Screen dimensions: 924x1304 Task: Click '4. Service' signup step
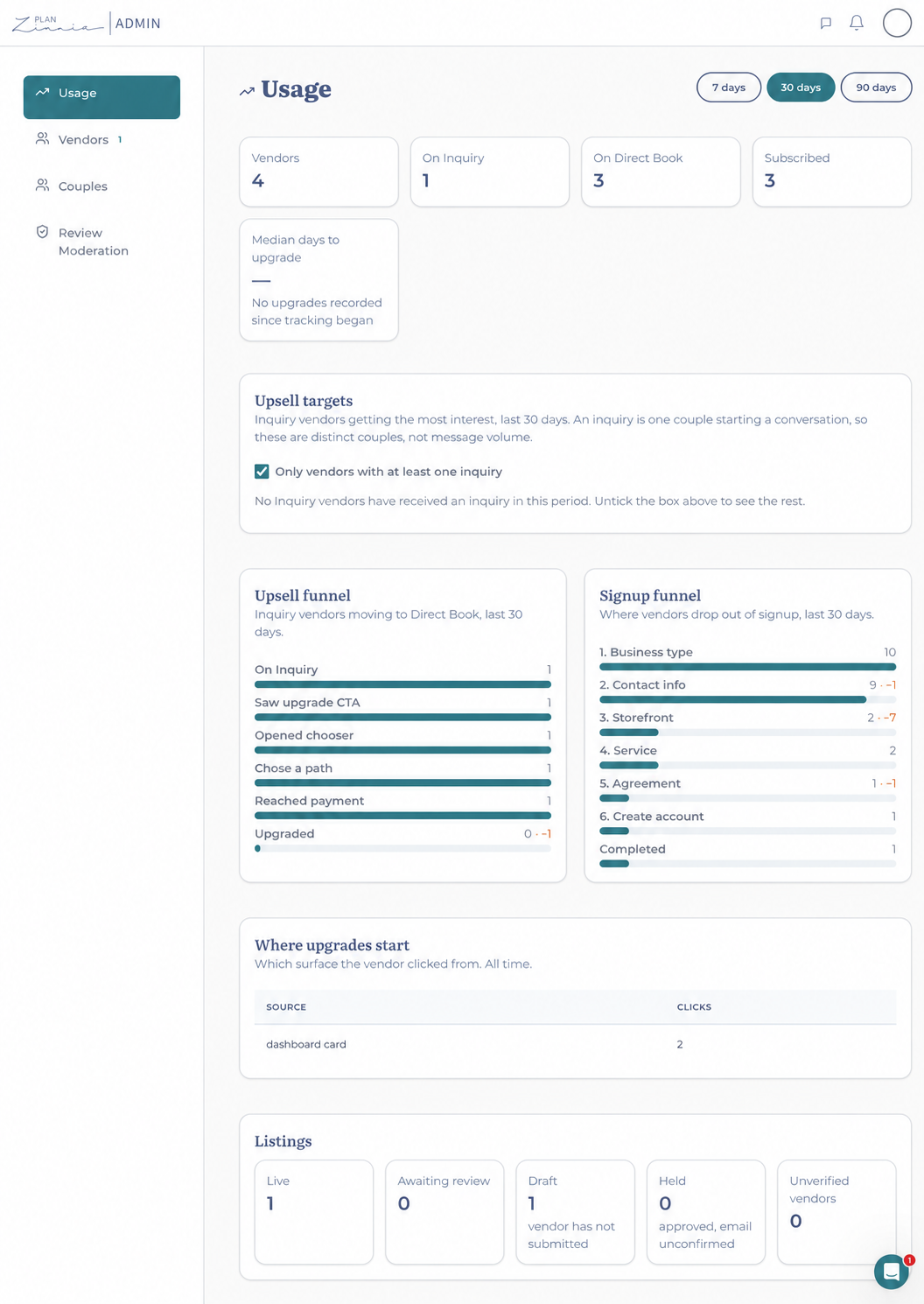point(628,751)
